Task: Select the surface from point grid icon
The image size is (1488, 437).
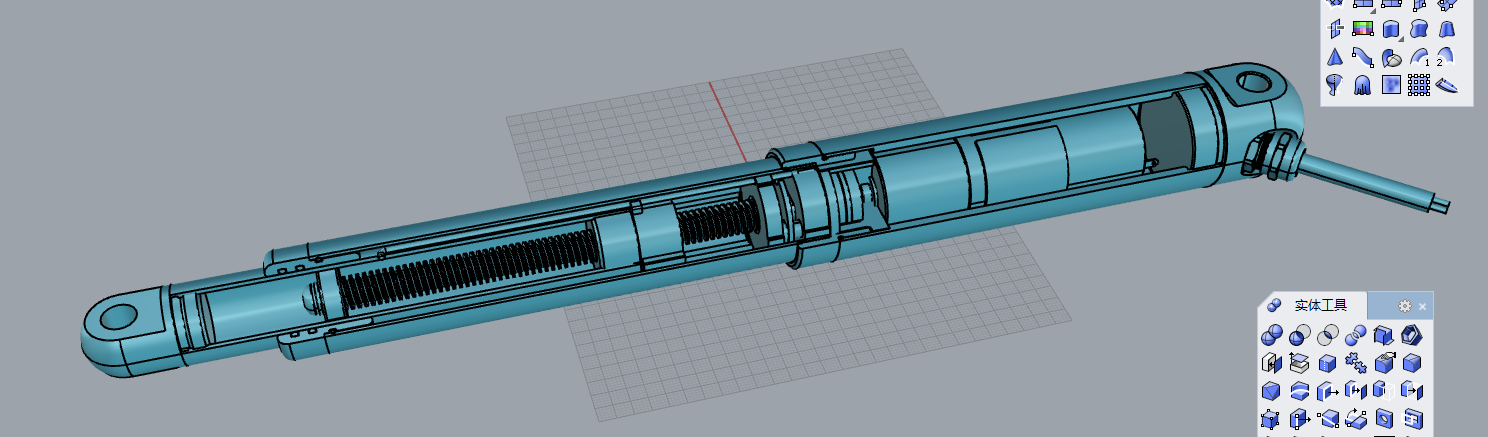Action: 1418,85
